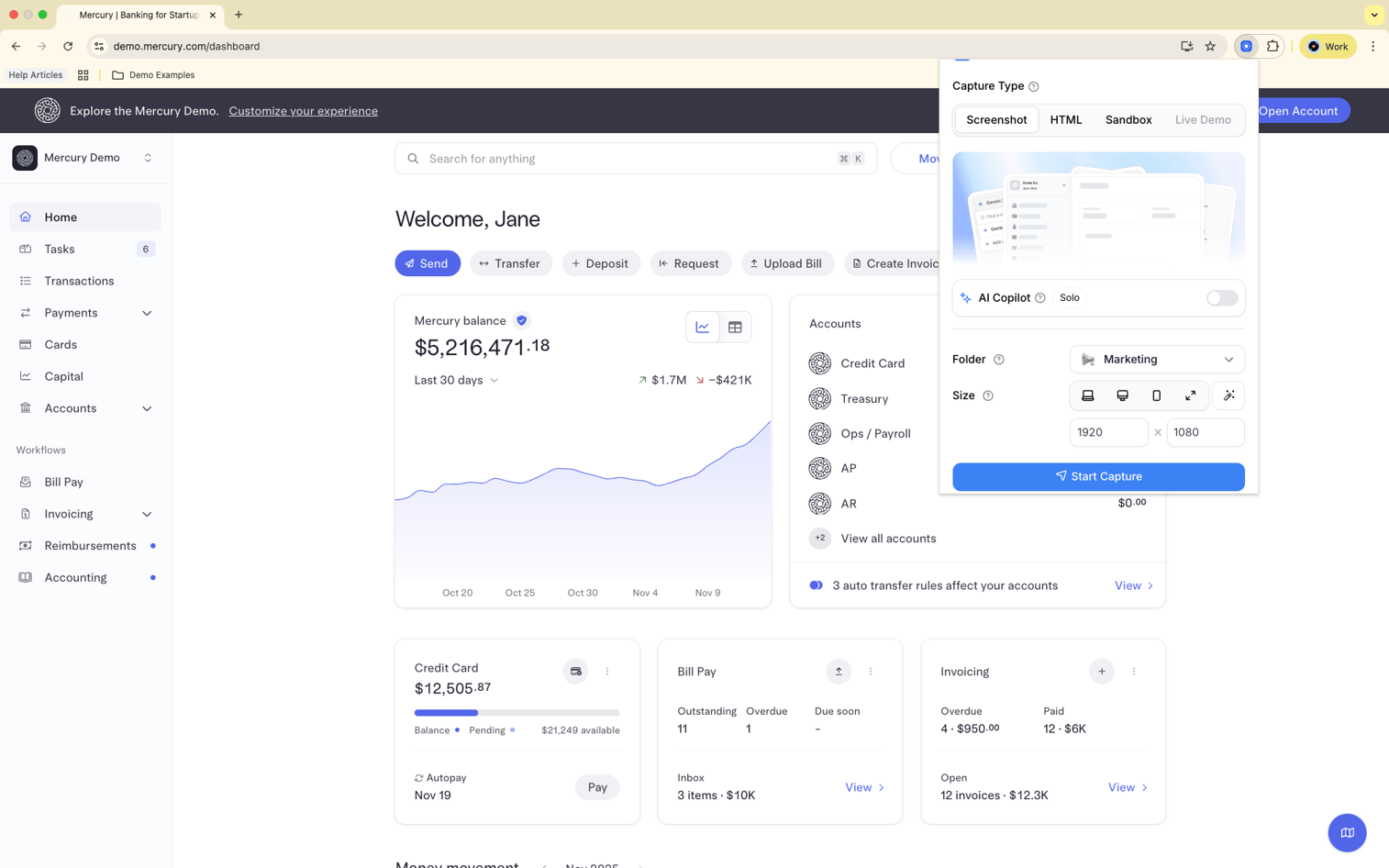Switch Mercury balance to table view

(x=735, y=328)
